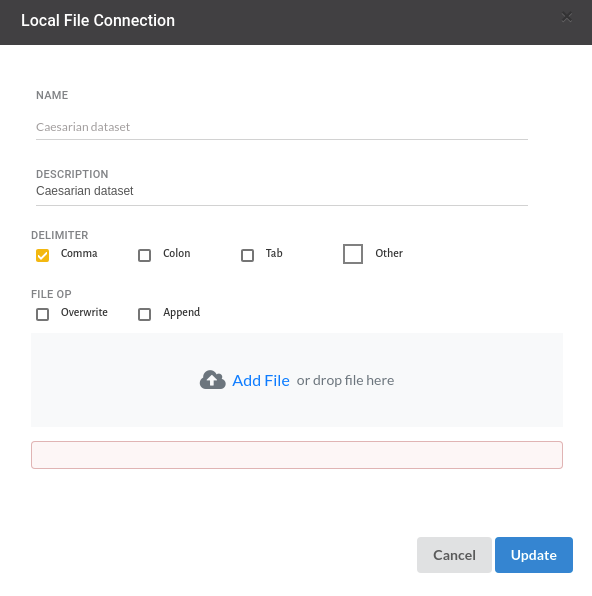The height and width of the screenshot is (596, 592).
Task: Open the Add File link
Action: tap(261, 380)
